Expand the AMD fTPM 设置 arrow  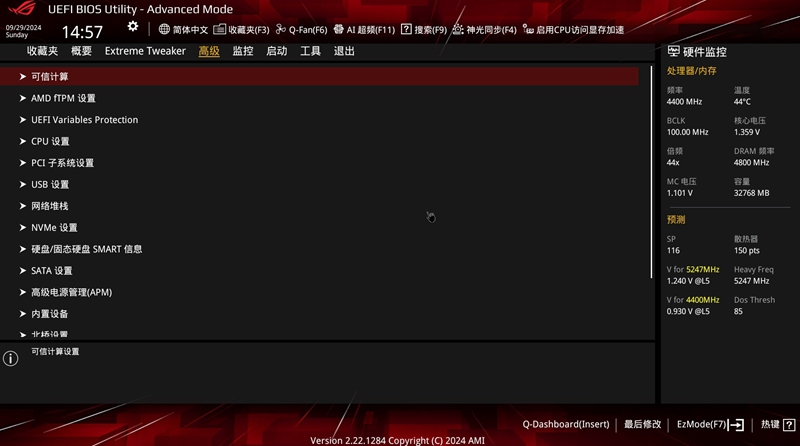[x=22, y=98]
